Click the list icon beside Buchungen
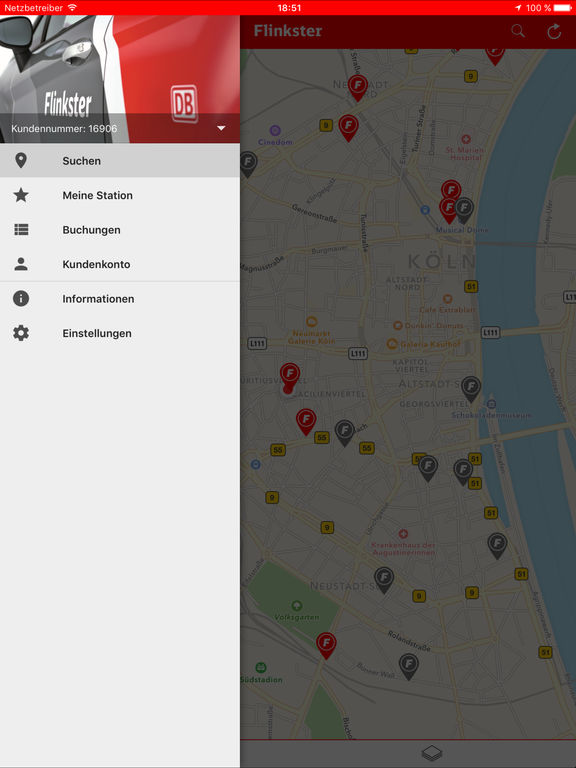The height and width of the screenshot is (768, 576). point(21,229)
